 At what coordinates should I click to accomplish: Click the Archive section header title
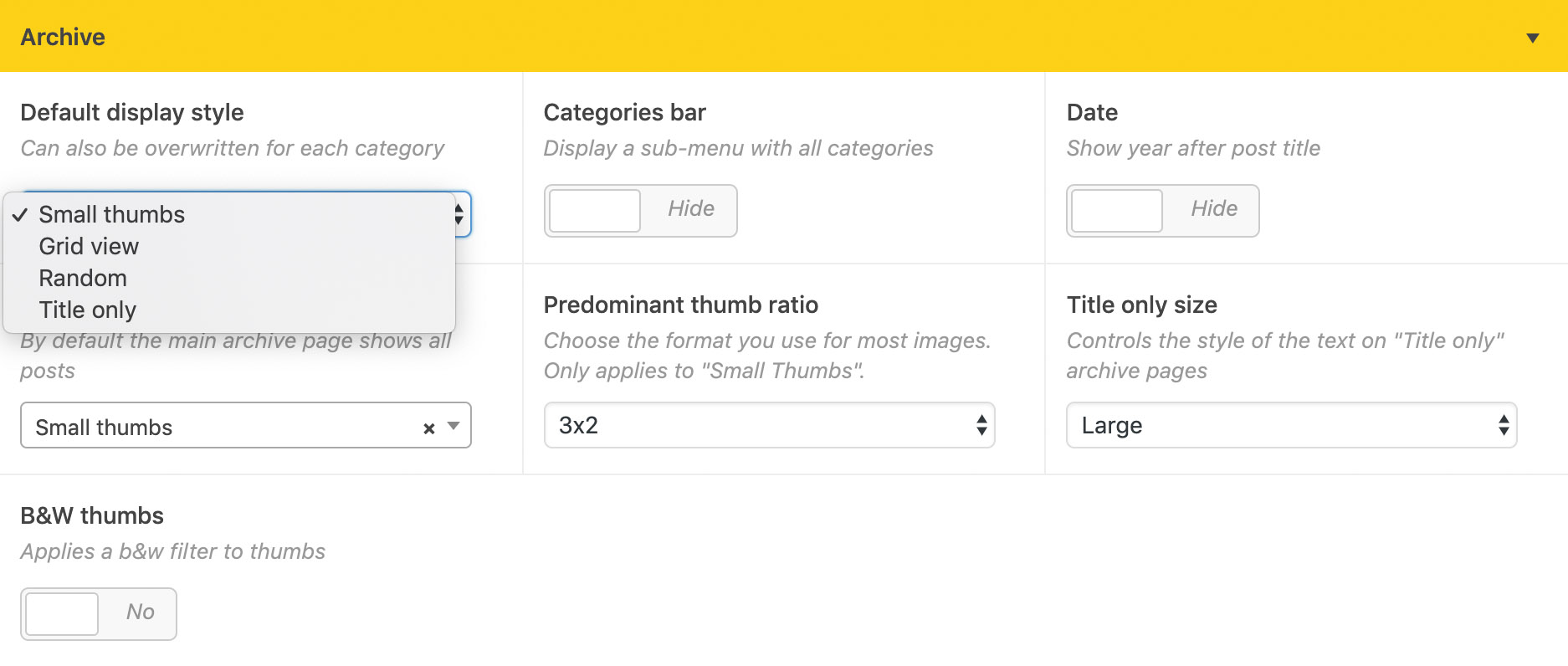point(63,37)
